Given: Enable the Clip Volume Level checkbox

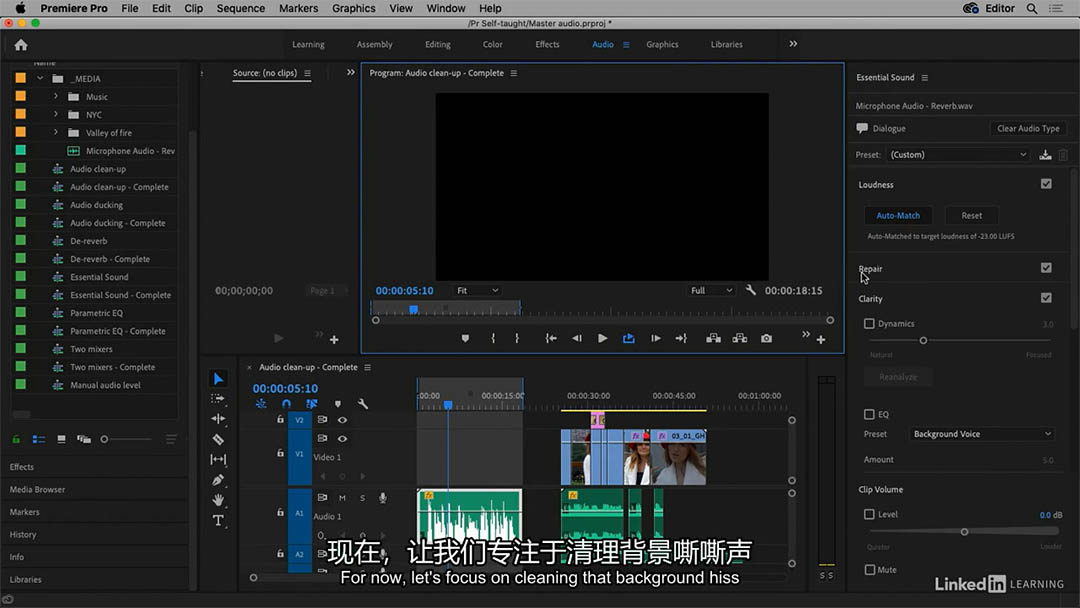Looking at the screenshot, I should pyautogui.click(x=869, y=514).
